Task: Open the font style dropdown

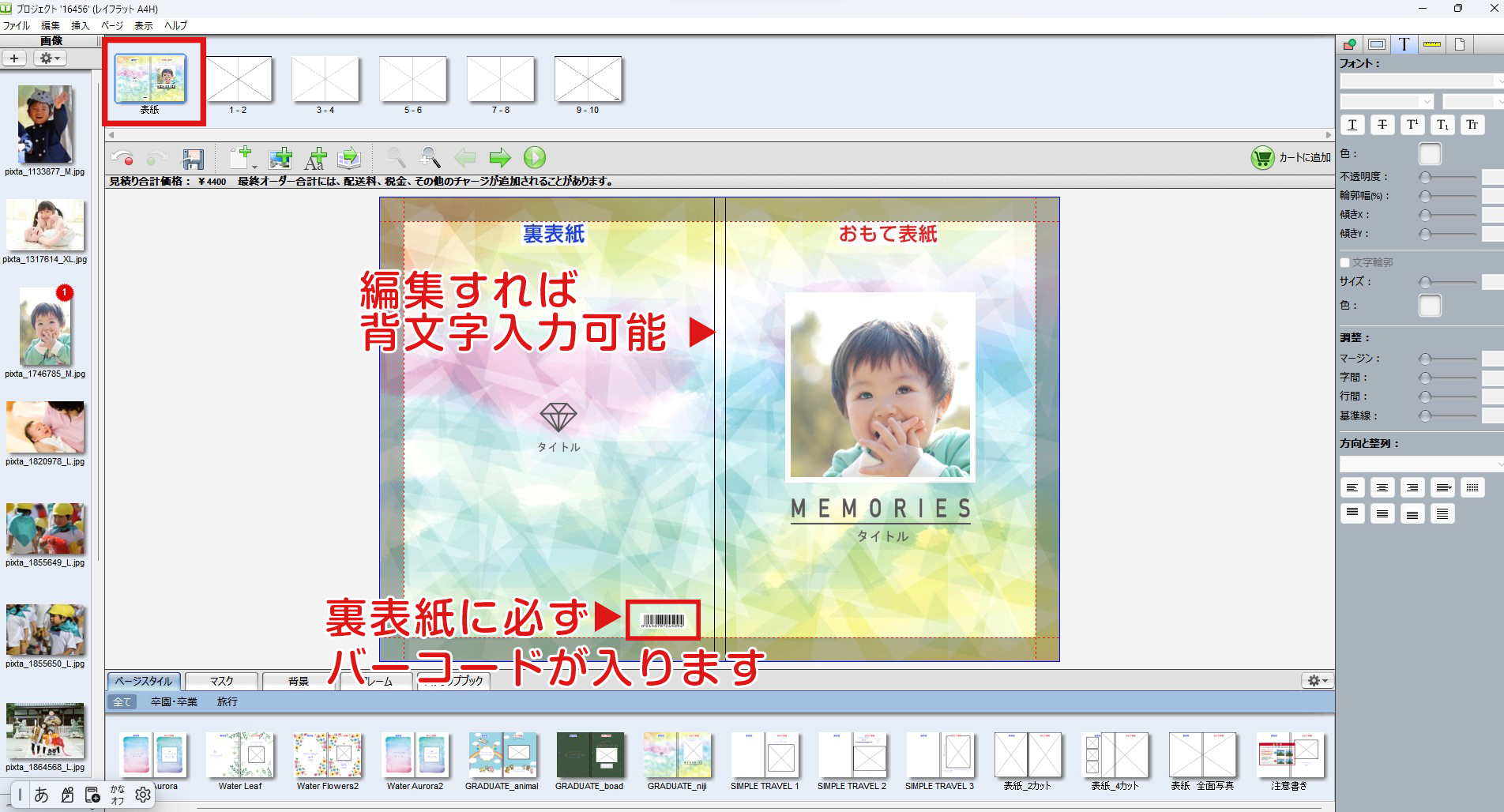Action: [x=1386, y=101]
